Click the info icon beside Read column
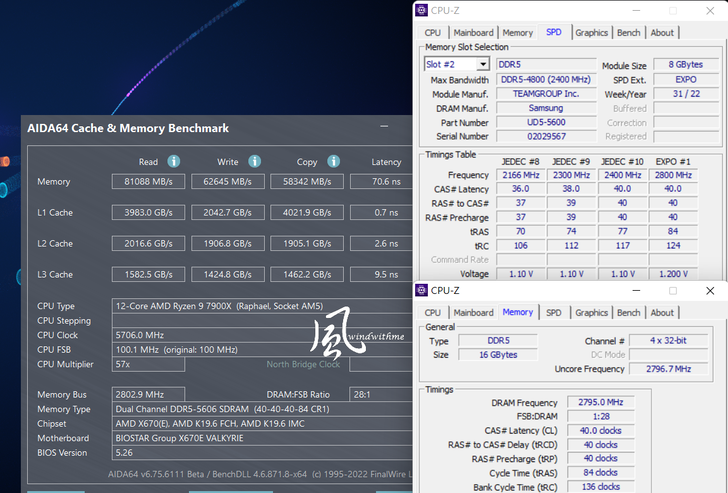Viewport: 728px width, 493px height. [x=174, y=161]
